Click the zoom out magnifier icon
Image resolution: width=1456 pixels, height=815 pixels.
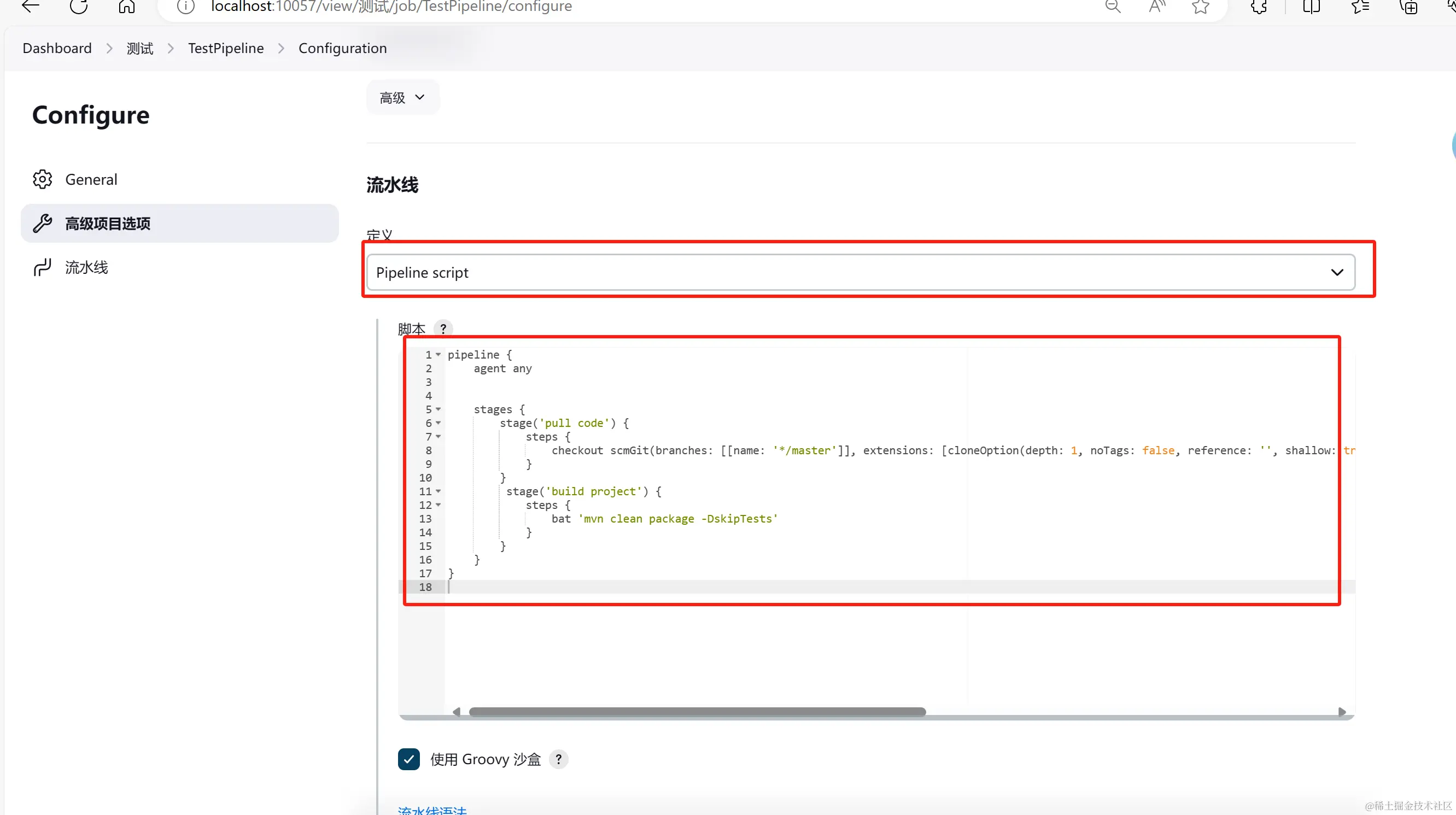point(1112,7)
